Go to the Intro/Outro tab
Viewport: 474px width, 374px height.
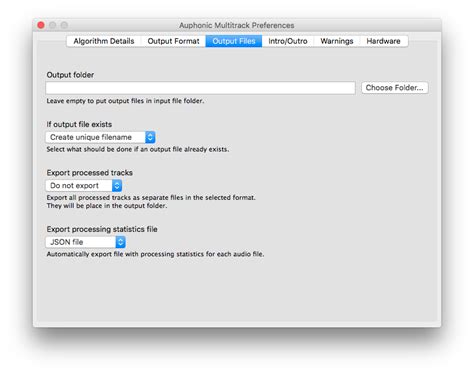[x=288, y=41]
